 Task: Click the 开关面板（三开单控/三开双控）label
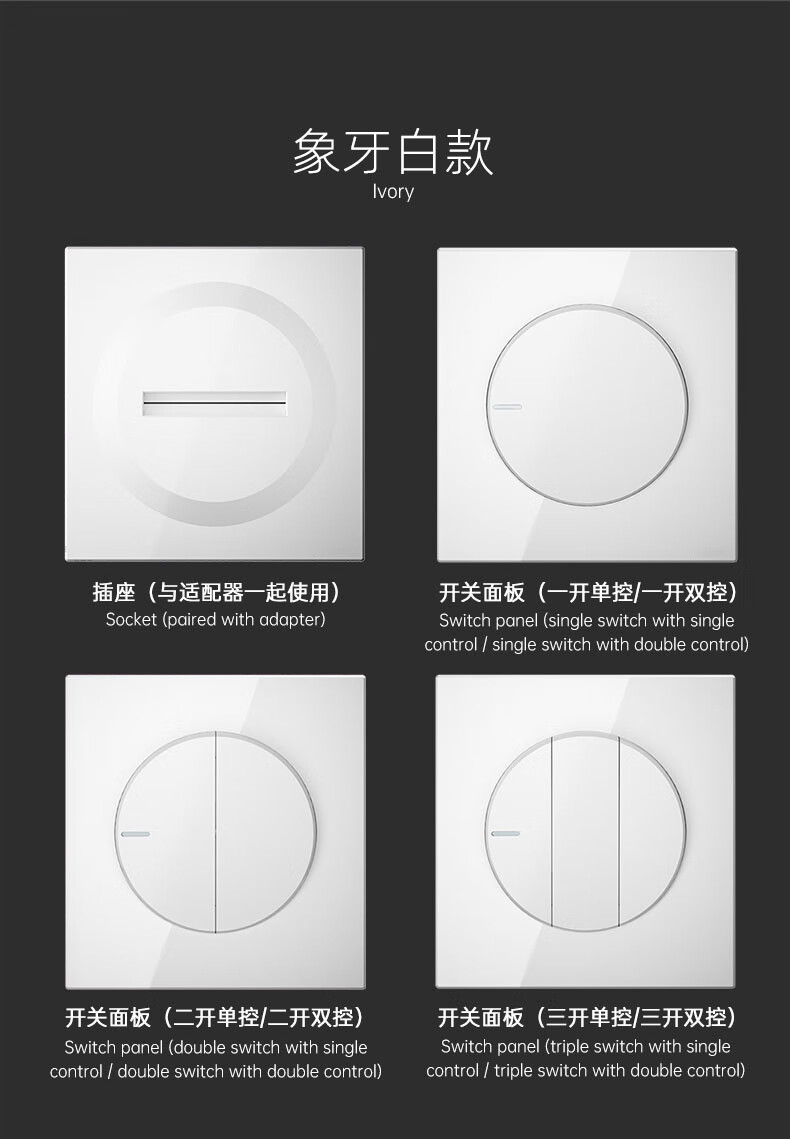click(x=587, y=1017)
